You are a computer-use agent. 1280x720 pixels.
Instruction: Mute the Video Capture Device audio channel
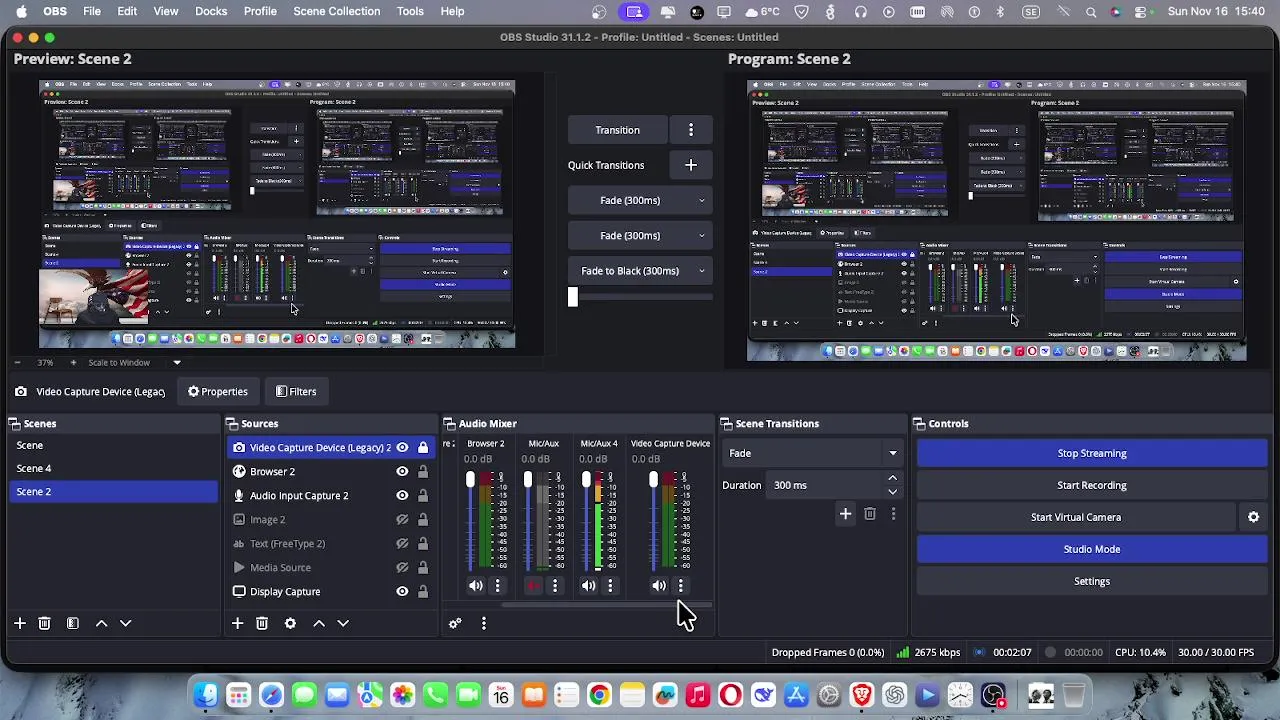pos(659,586)
